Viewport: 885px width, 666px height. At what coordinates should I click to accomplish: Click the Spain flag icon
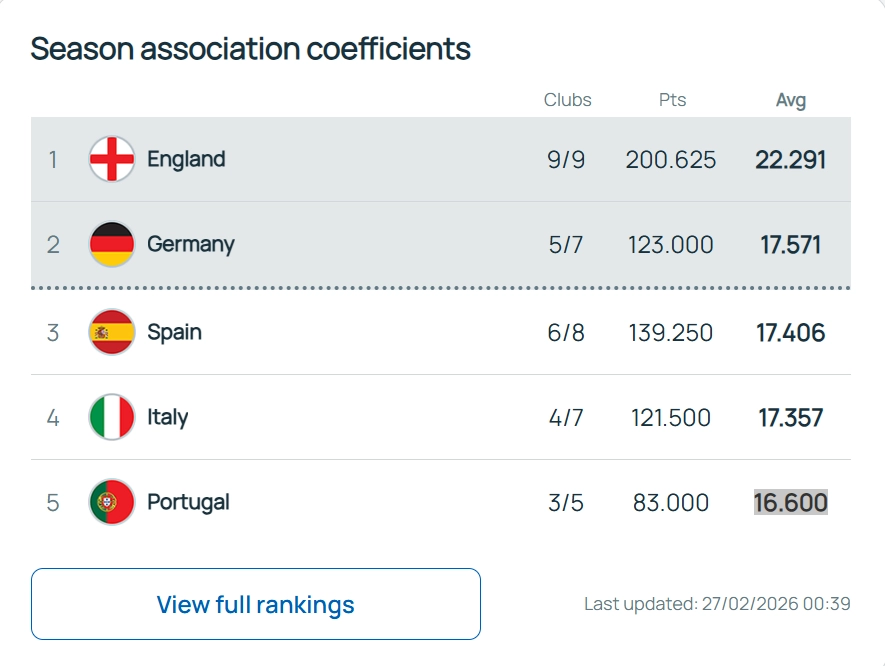111,332
